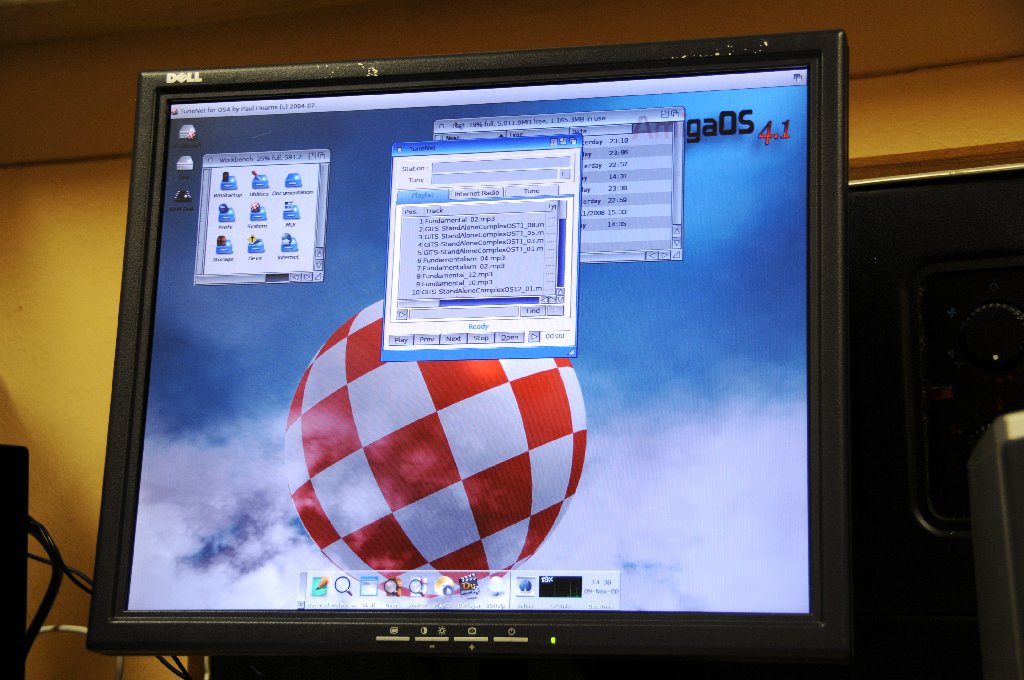Click the Next button in TuneNet
The height and width of the screenshot is (680, 1024).
click(454, 339)
